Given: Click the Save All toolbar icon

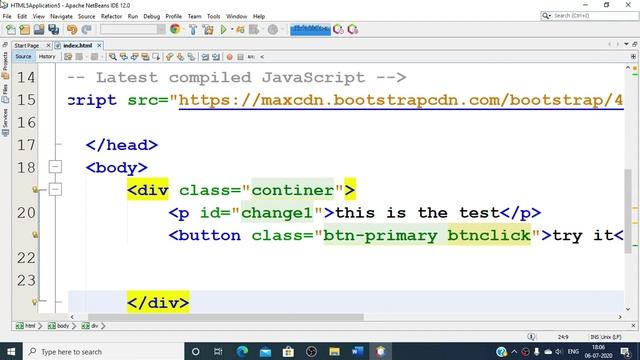Looking at the screenshot, I should pyautogui.click(x=53, y=29).
